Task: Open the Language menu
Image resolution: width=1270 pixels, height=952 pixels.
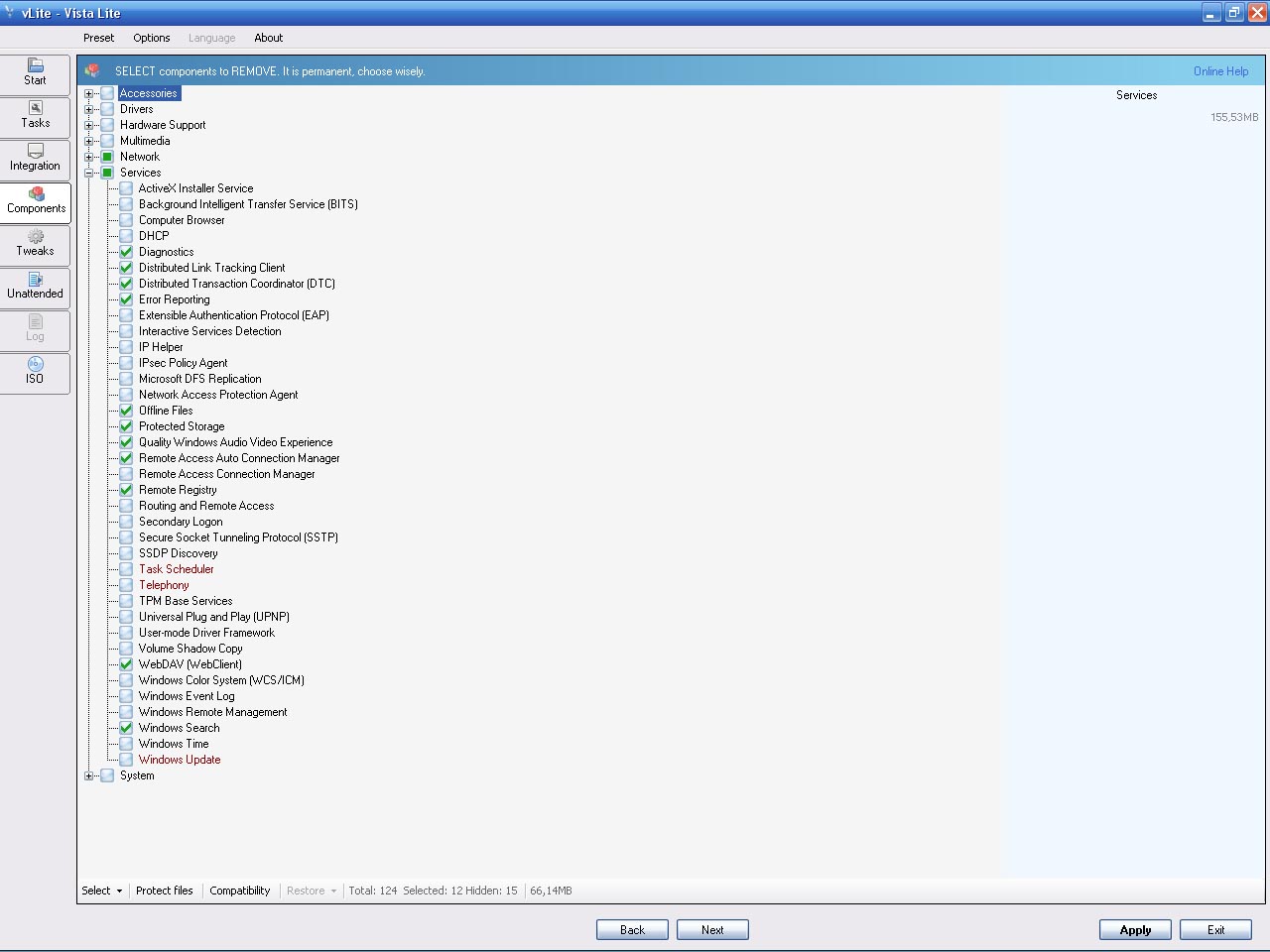Action: click(212, 38)
